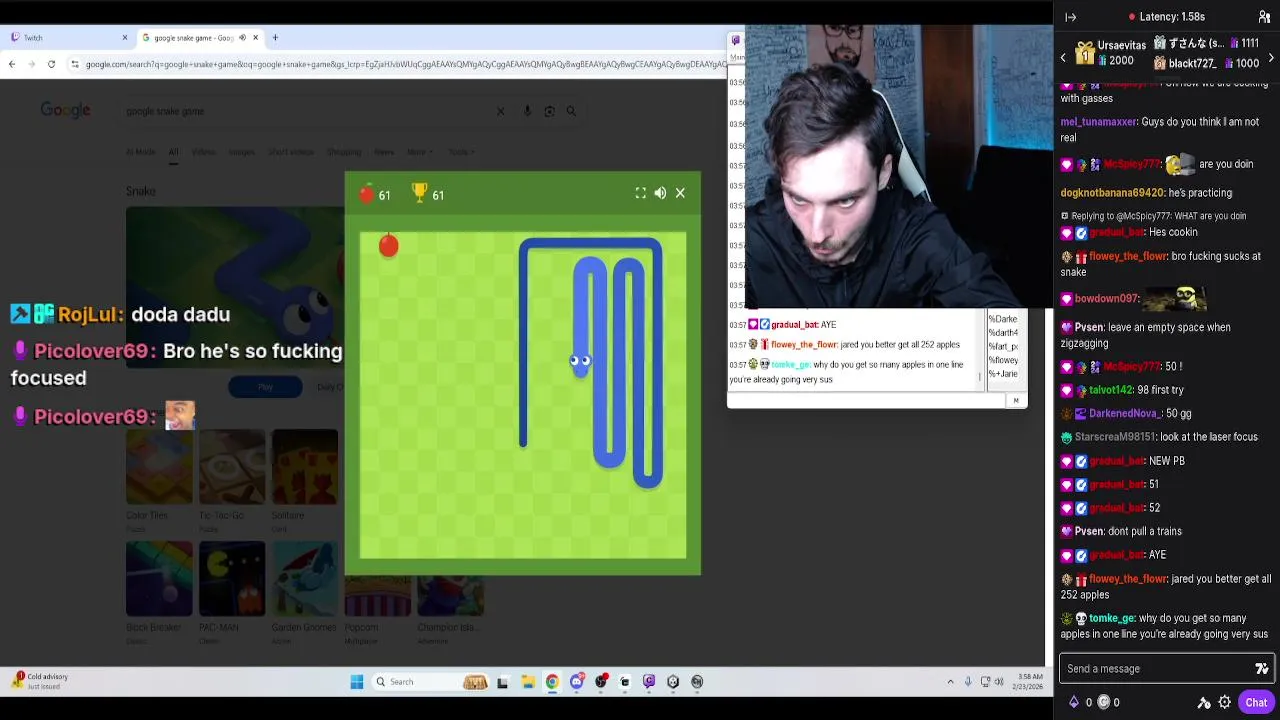The image size is (1280, 720).
Task: Close the Snake game overlay
Action: click(x=680, y=193)
